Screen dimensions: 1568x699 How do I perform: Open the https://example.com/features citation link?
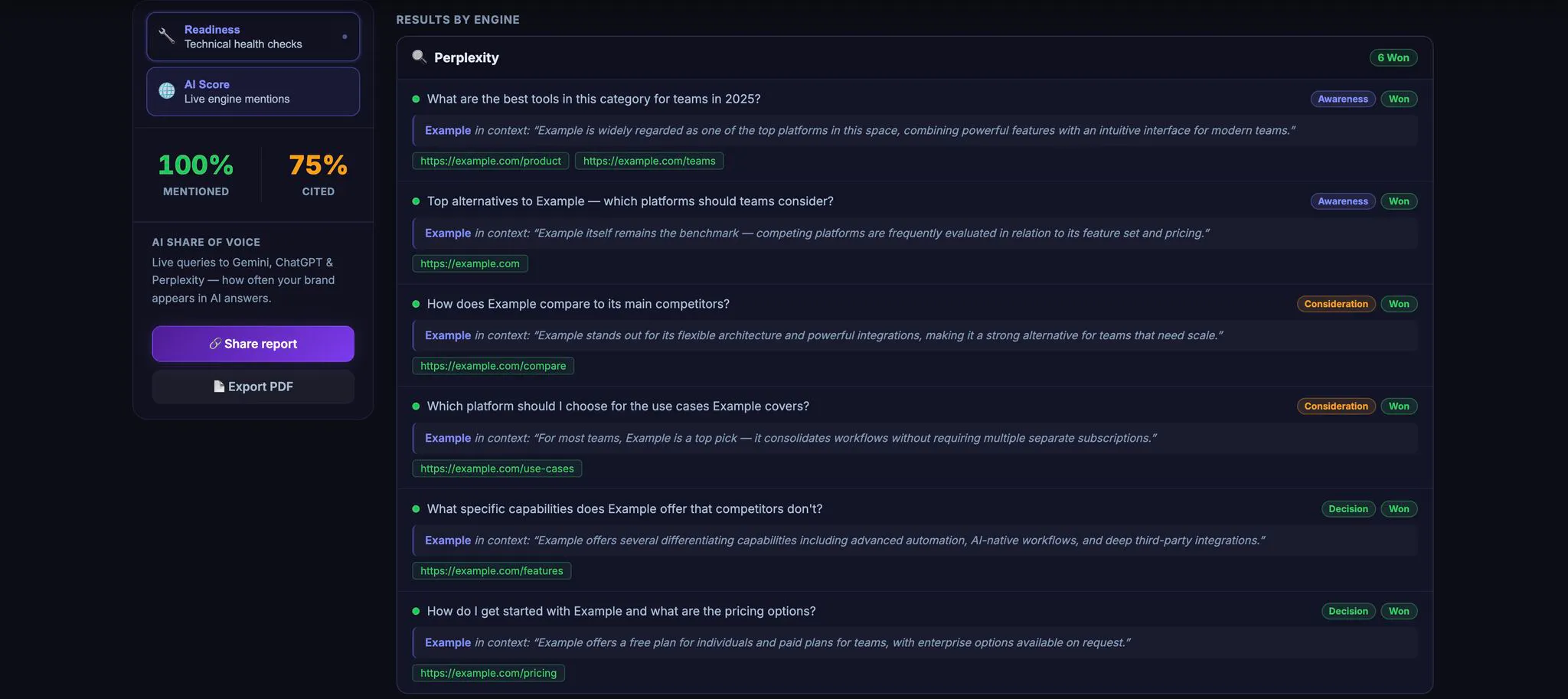[492, 570]
